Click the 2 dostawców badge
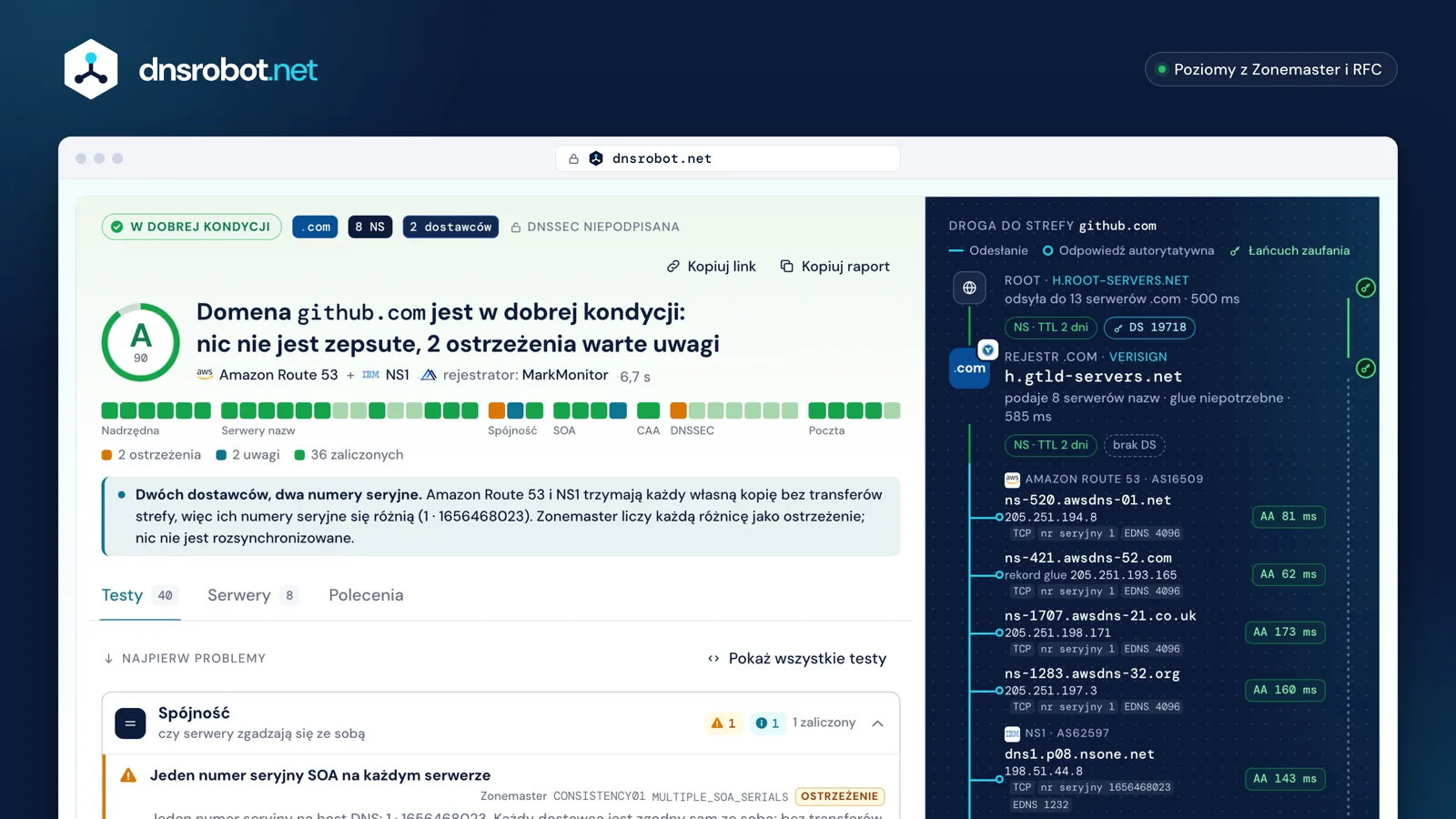Screen dimensions: 1456x819 click(450, 227)
